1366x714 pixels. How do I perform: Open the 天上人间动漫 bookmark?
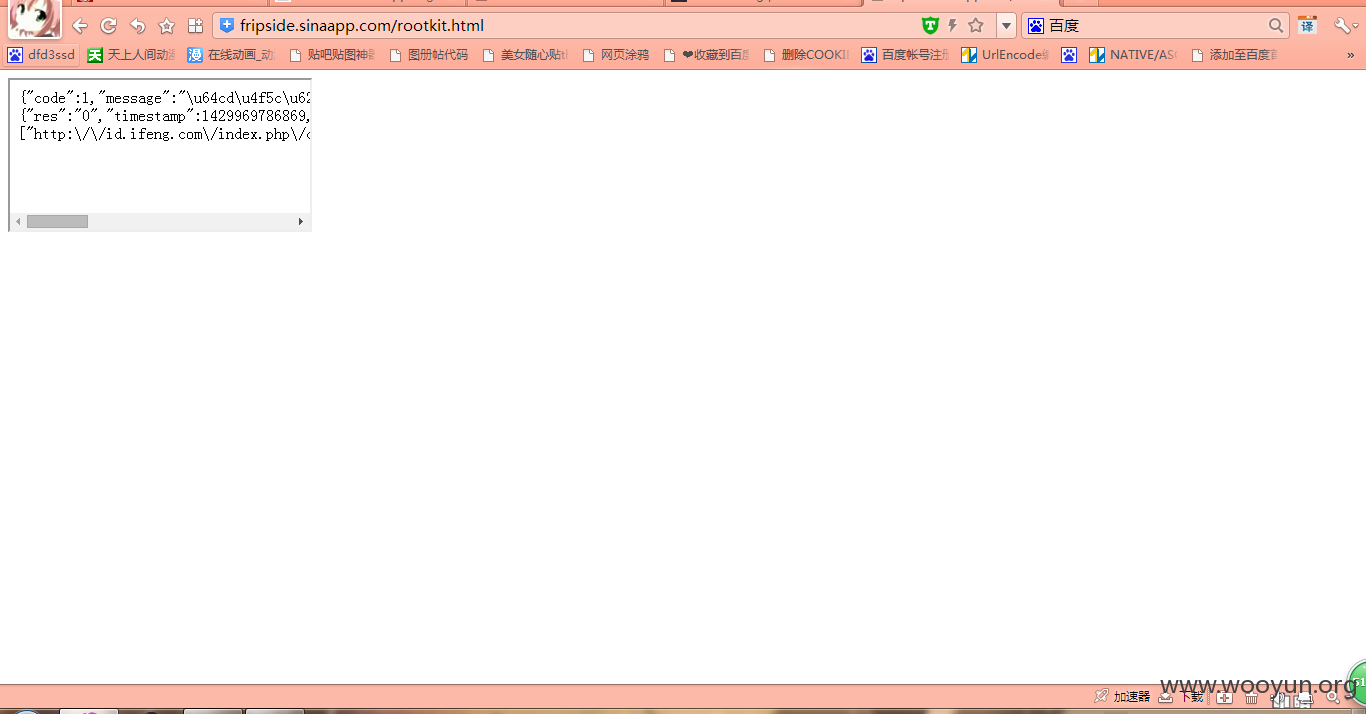(x=131, y=55)
